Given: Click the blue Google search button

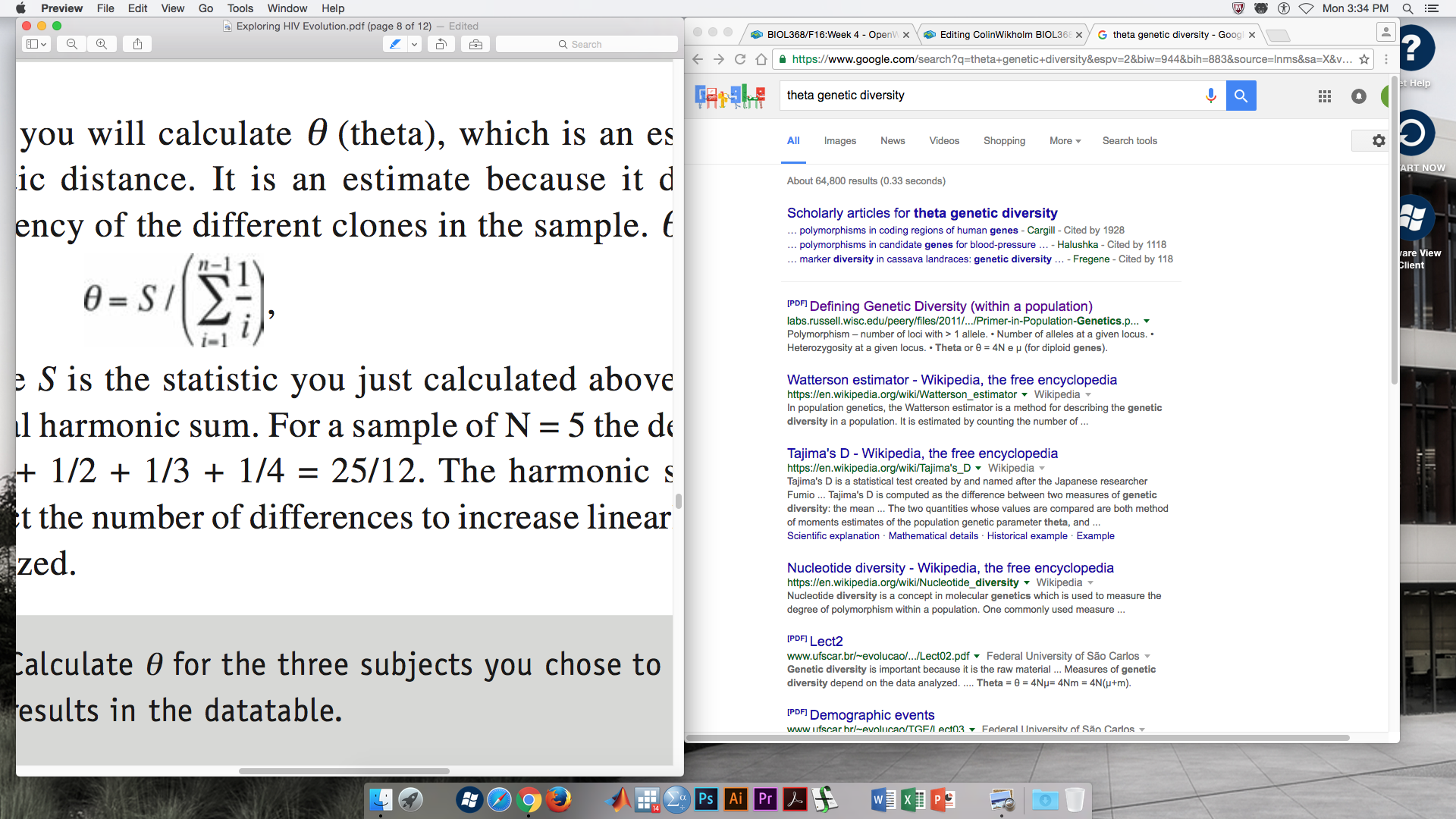Looking at the screenshot, I should pyautogui.click(x=1241, y=96).
